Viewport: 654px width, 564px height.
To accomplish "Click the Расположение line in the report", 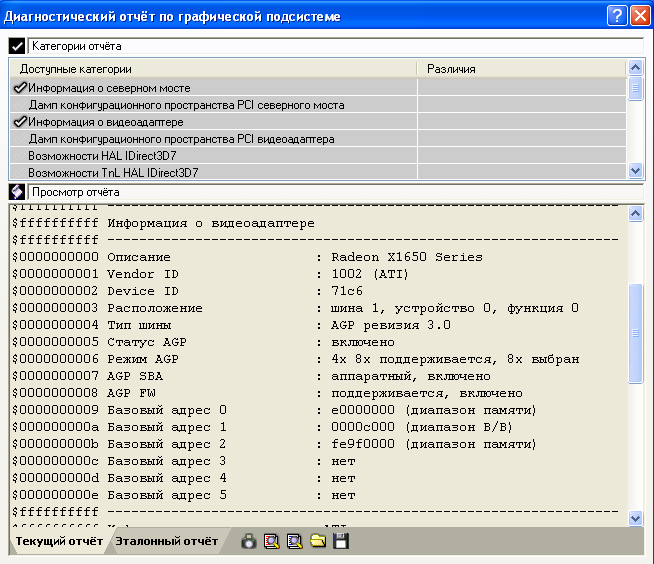I will click(295, 308).
